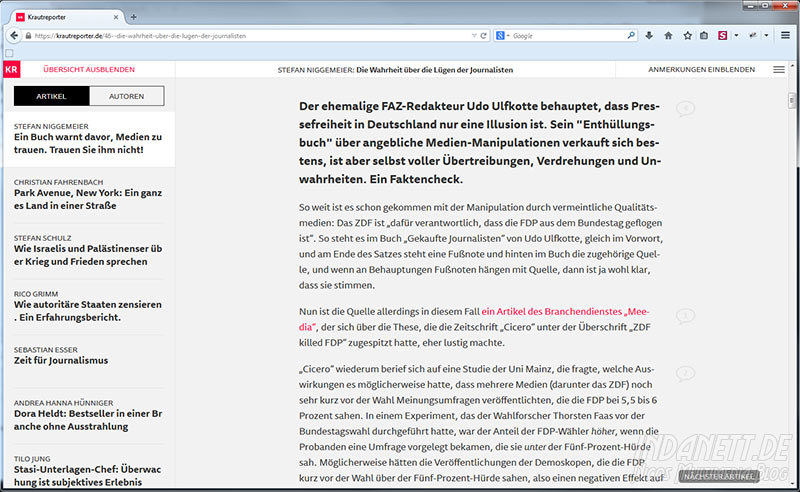This screenshot has width=800, height=492.
Task: Expand the dropdown next to the S extension
Action: (736, 36)
